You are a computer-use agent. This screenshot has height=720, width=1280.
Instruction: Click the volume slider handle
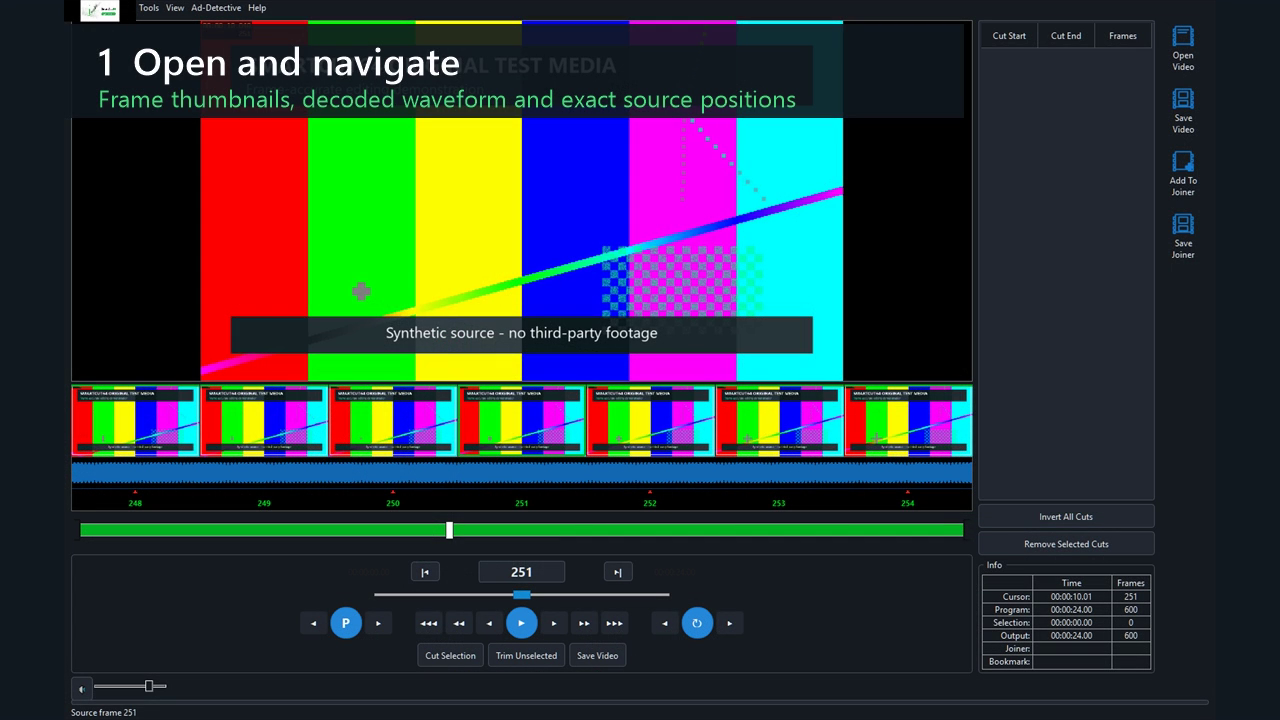click(149, 686)
